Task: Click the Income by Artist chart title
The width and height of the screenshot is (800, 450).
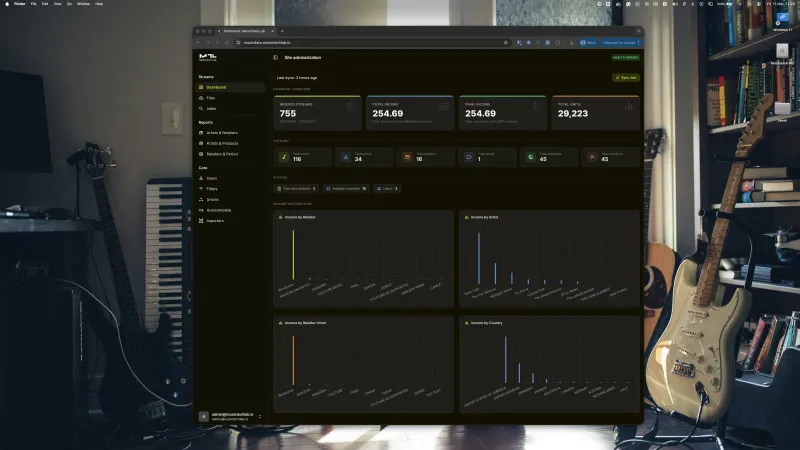Action: pos(484,217)
